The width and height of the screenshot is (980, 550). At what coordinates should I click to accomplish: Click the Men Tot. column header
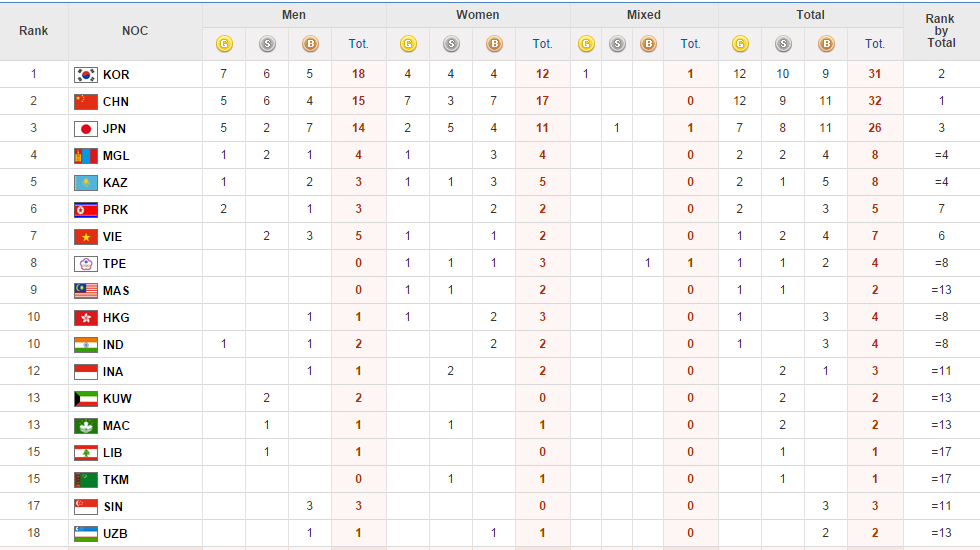(x=358, y=44)
